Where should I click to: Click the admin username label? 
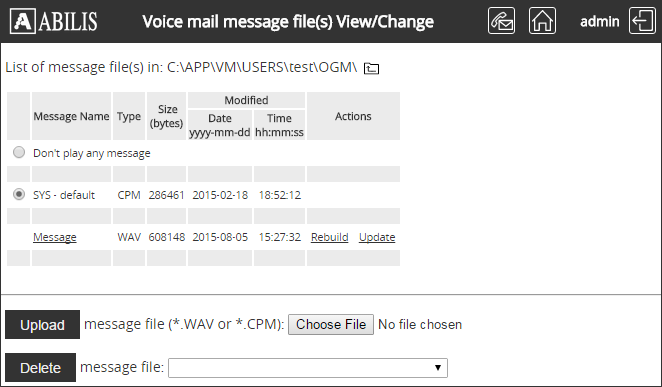tap(600, 22)
